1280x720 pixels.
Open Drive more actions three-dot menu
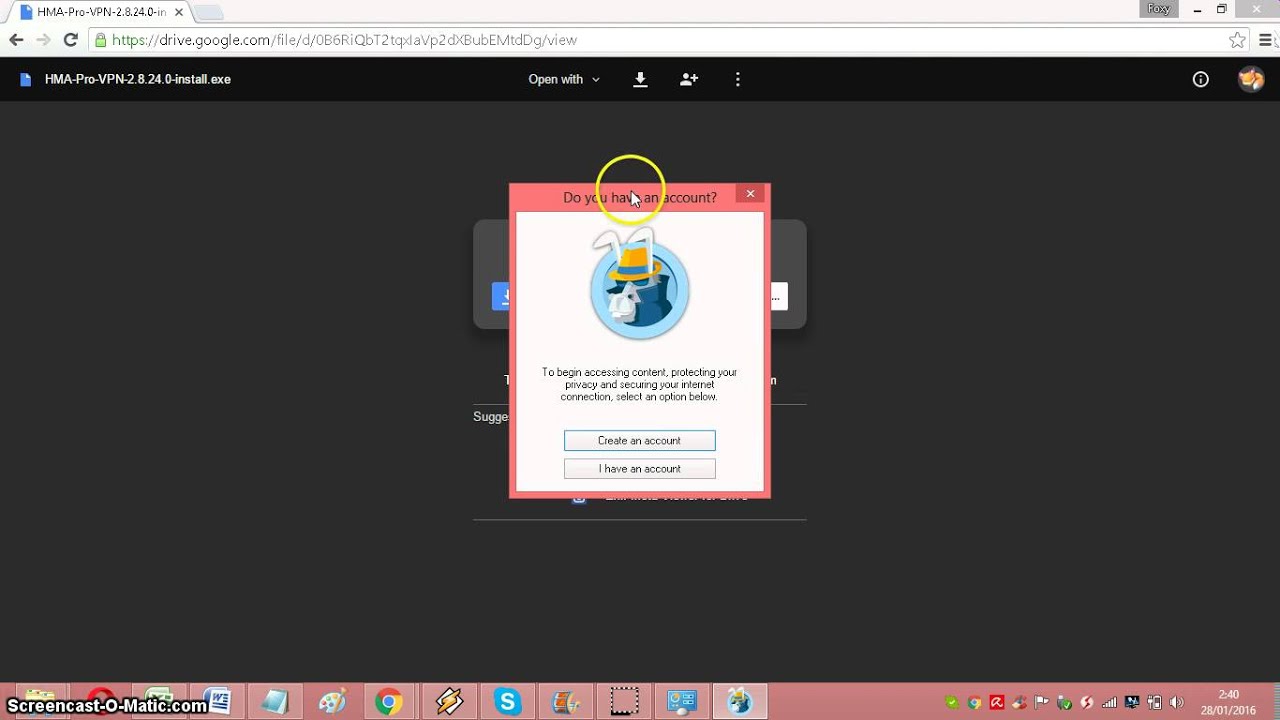[x=738, y=79]
